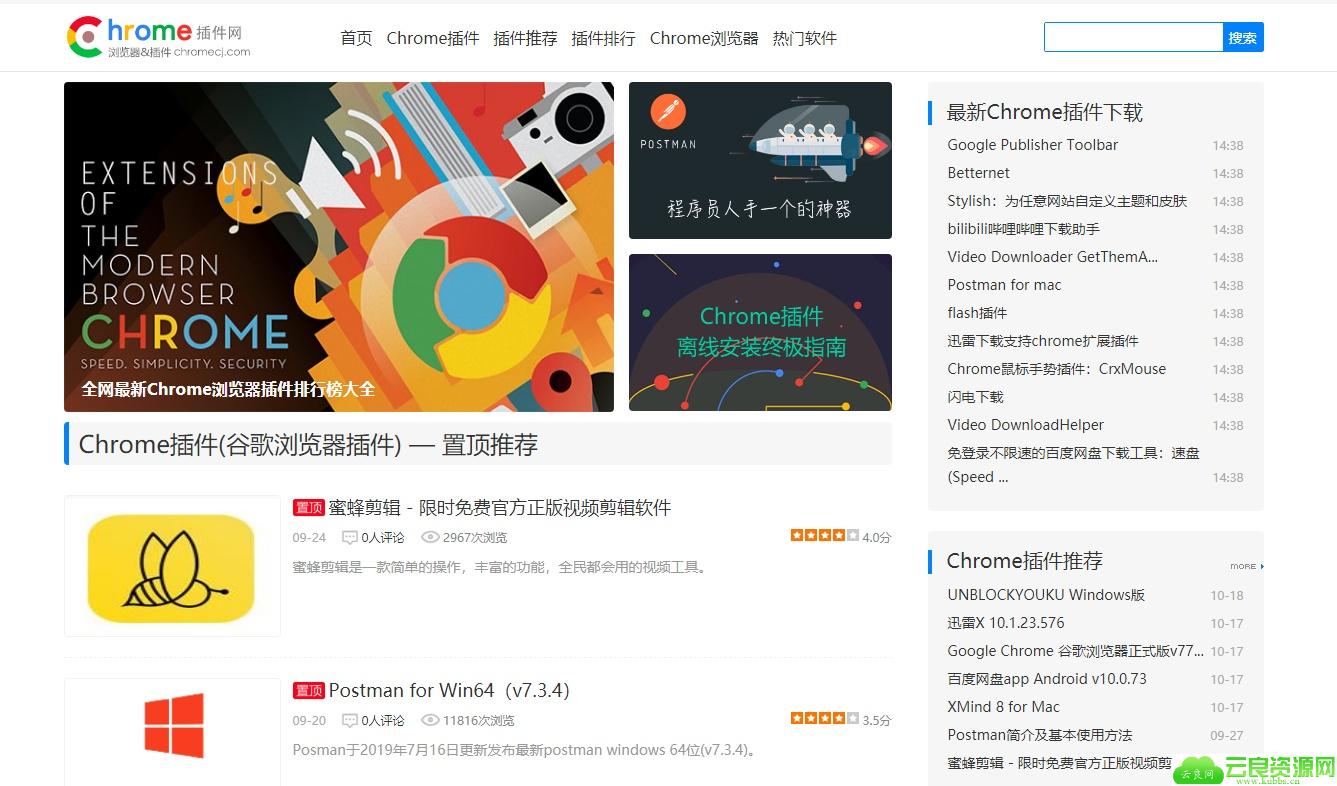Click star rating showing 4.0分
1337x786 pixels.
click(x=824, y=535)
